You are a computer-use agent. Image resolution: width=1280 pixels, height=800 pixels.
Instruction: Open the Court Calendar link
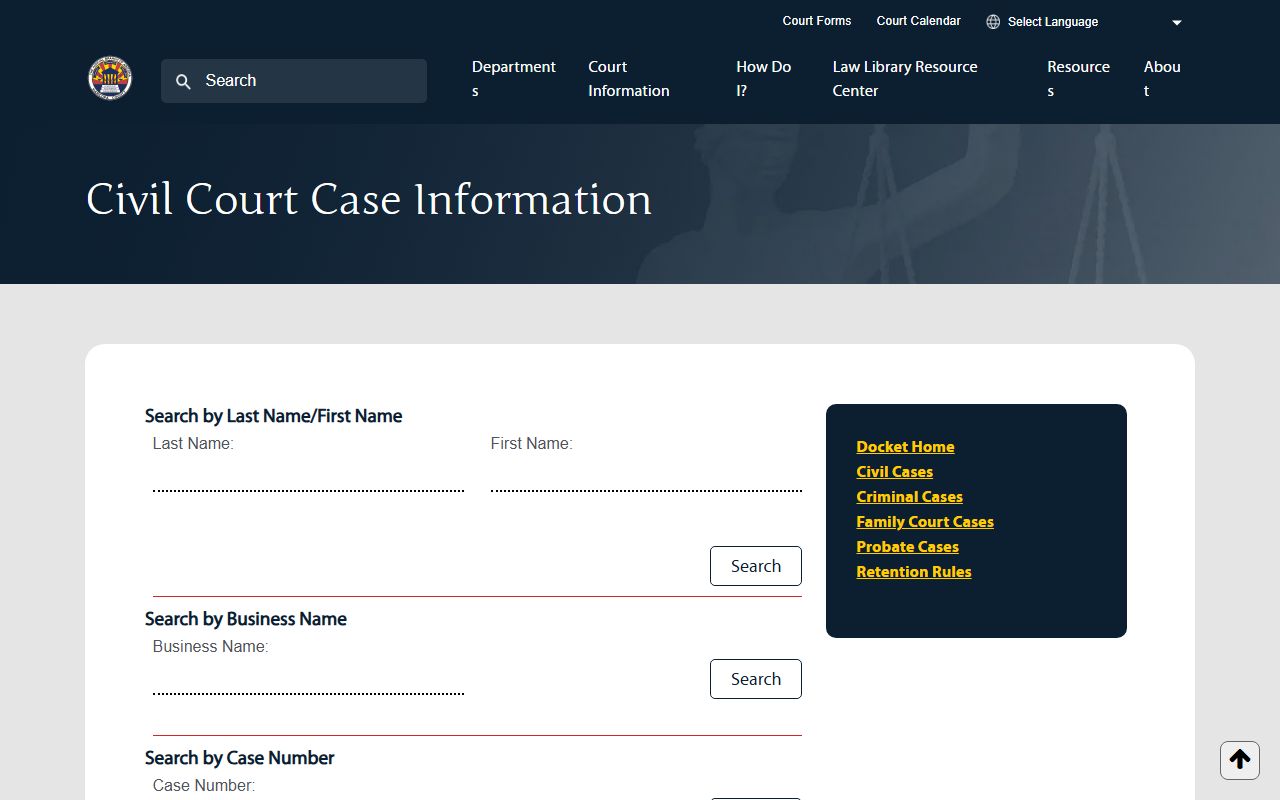[x=918, y=21]
